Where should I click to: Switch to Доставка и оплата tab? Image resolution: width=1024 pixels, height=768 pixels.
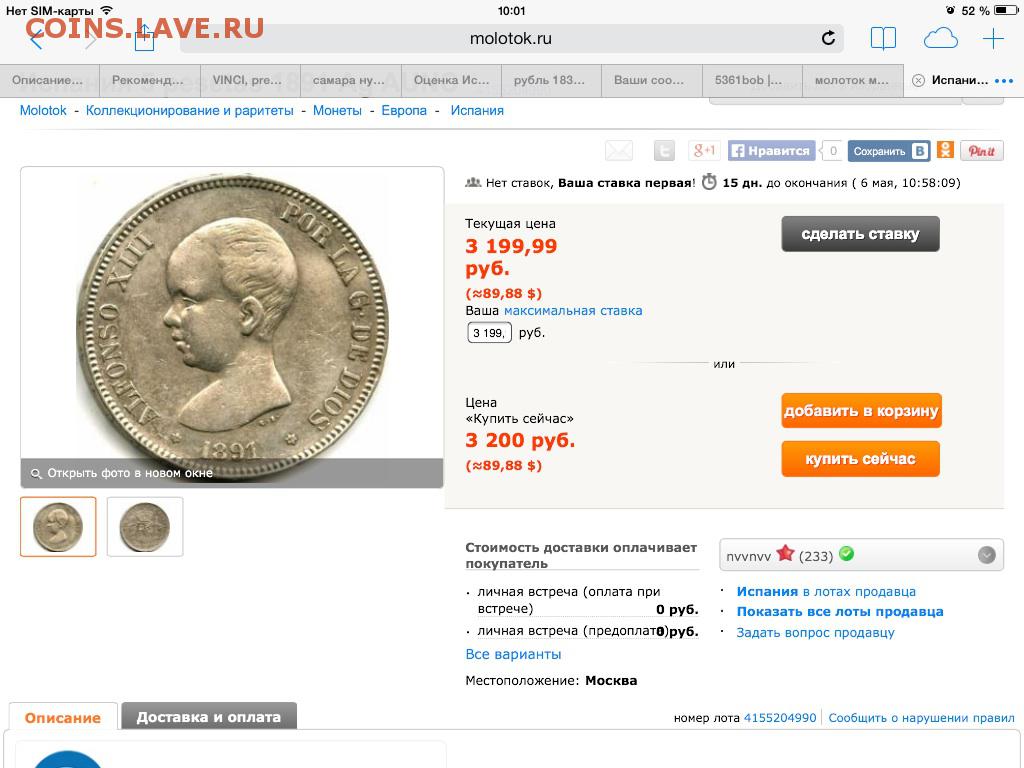click(209, 716)
